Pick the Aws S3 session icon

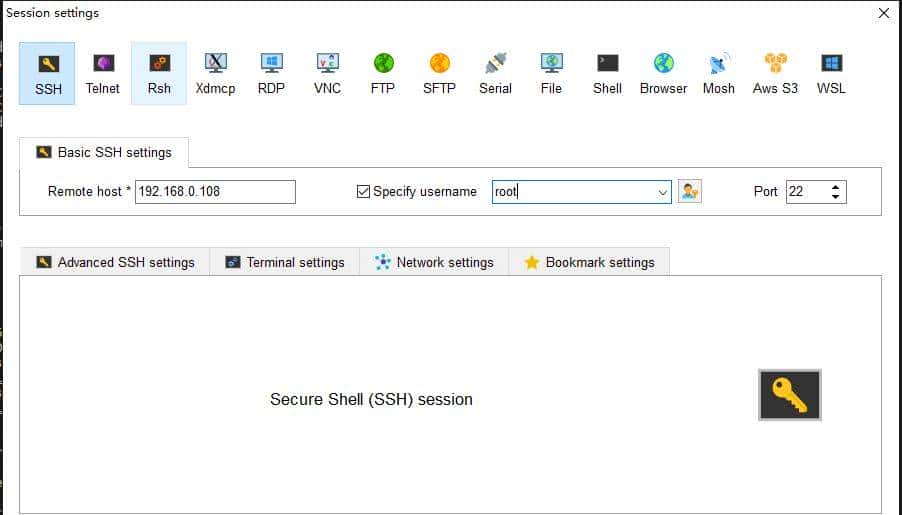coord(775,72)
